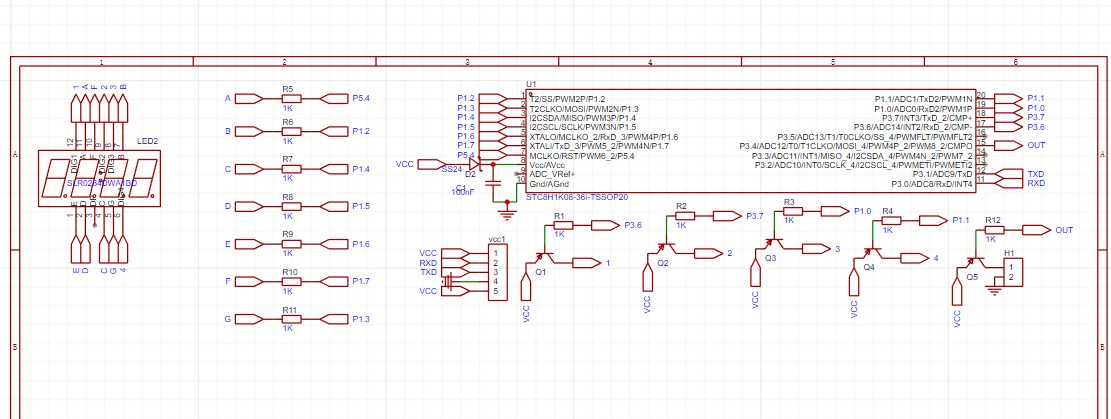Select the LED2 seven-segment display symbol

(99, 179)
